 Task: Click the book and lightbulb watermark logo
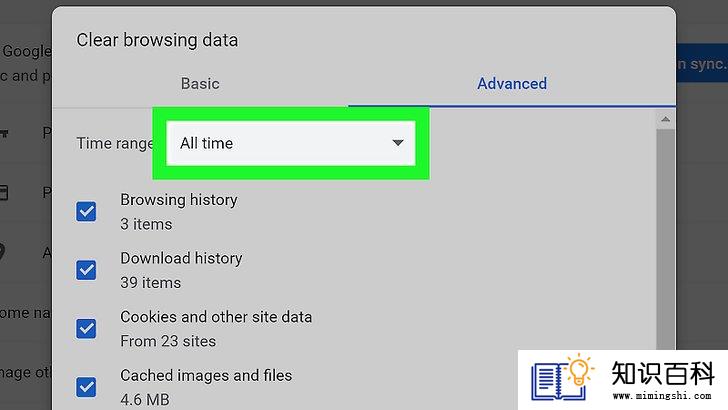[x=562, y=377]
